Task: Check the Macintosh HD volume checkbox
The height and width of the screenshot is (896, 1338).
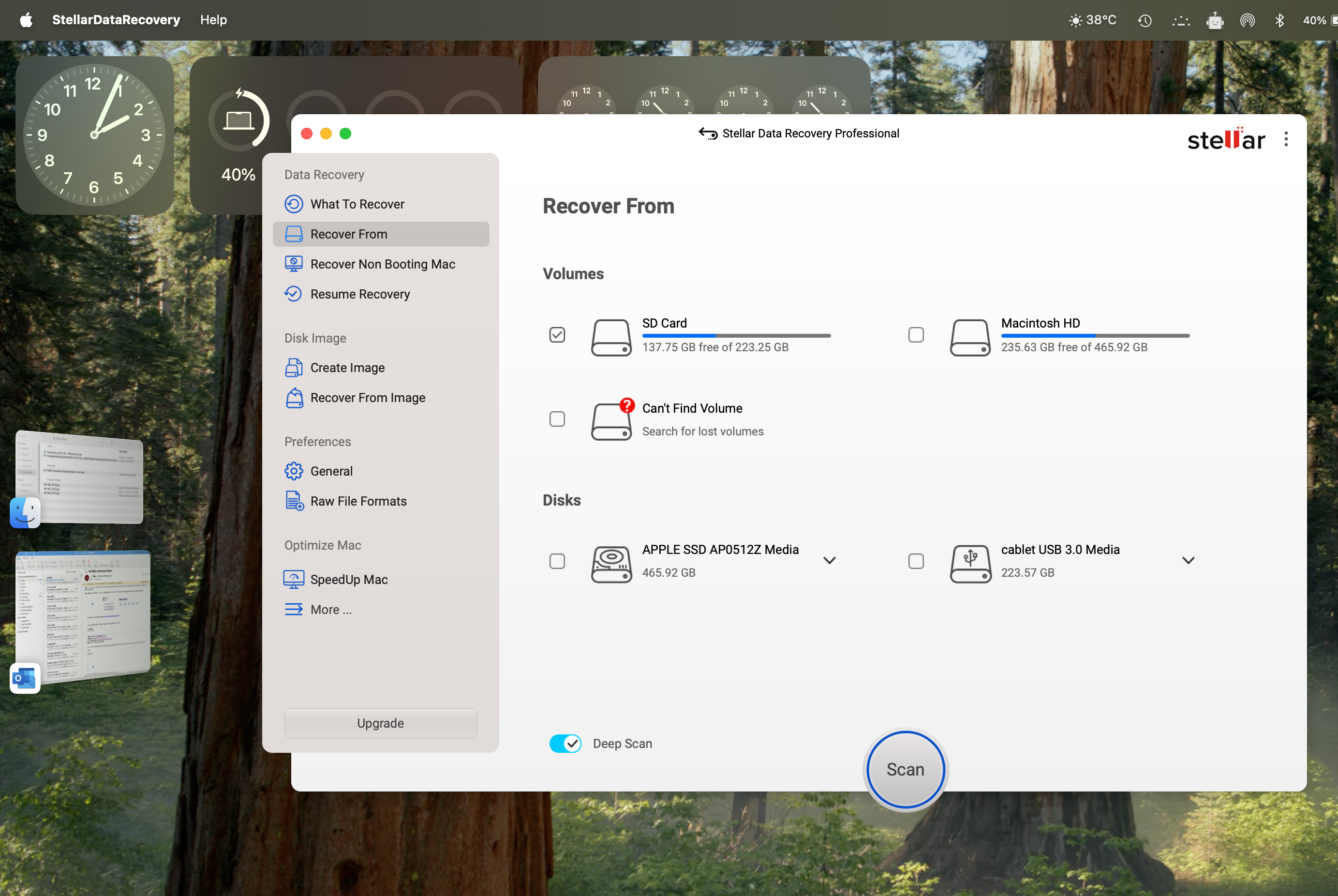Action: pos(916,335)
